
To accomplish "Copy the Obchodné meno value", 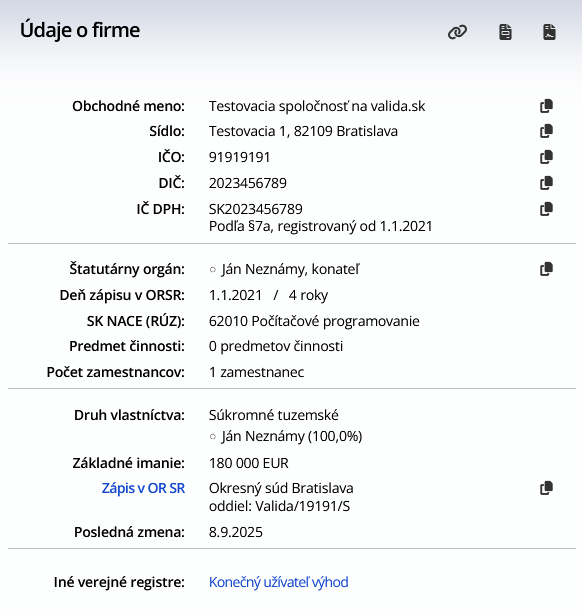I will click(x=547, y=106).
